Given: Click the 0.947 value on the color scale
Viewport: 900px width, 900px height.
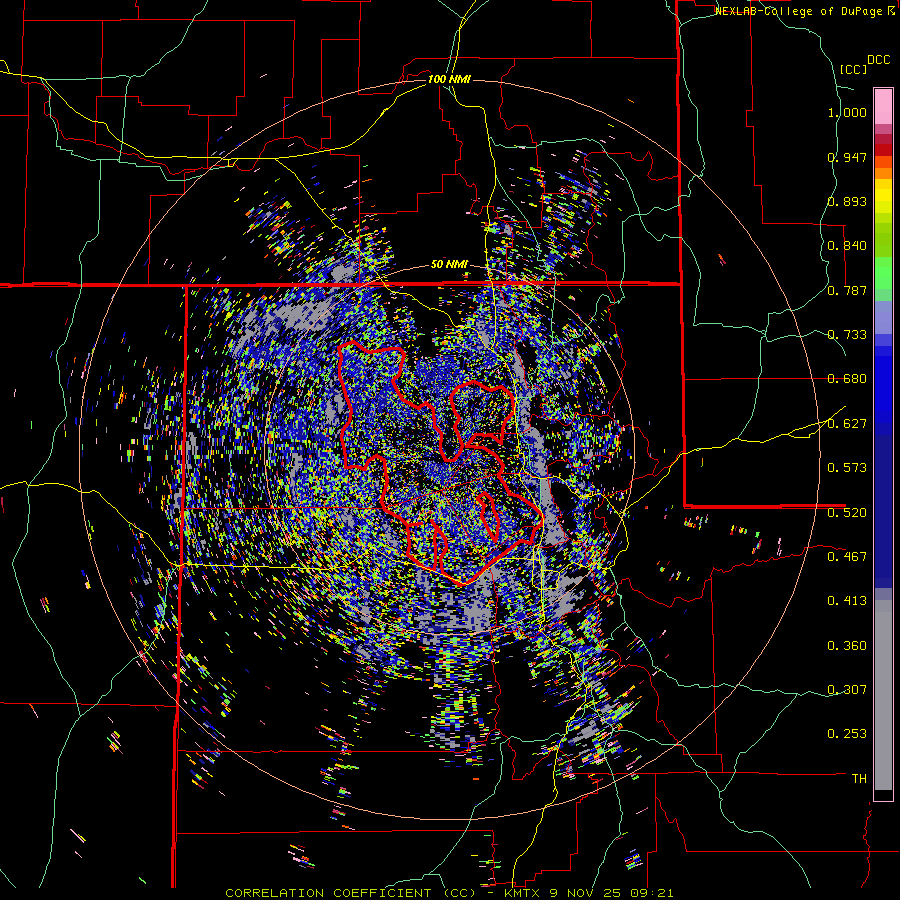Looking at the screenshot, I should click(847, 157).
